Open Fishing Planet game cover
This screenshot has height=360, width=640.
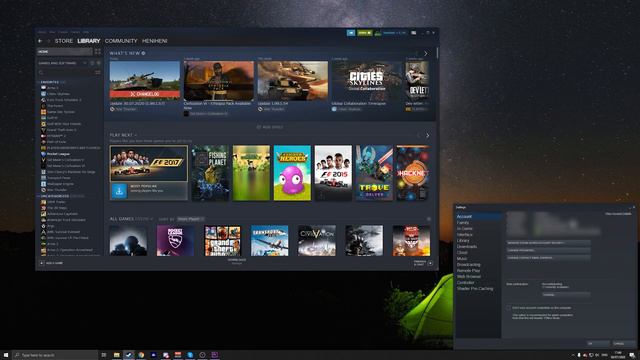[x=210, y=173]
